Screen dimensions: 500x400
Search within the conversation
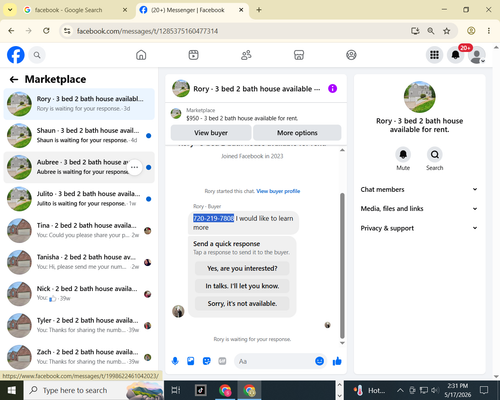(435, 154)
